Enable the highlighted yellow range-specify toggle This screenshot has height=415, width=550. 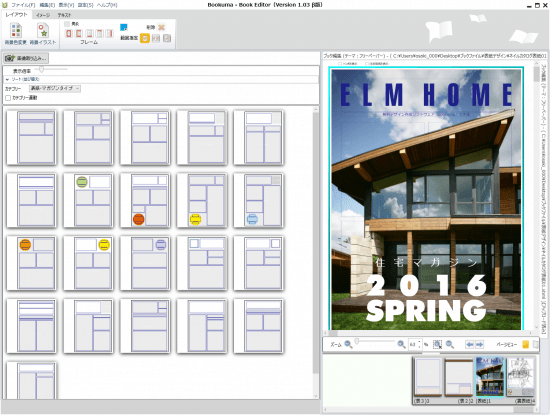pos(145,38)
